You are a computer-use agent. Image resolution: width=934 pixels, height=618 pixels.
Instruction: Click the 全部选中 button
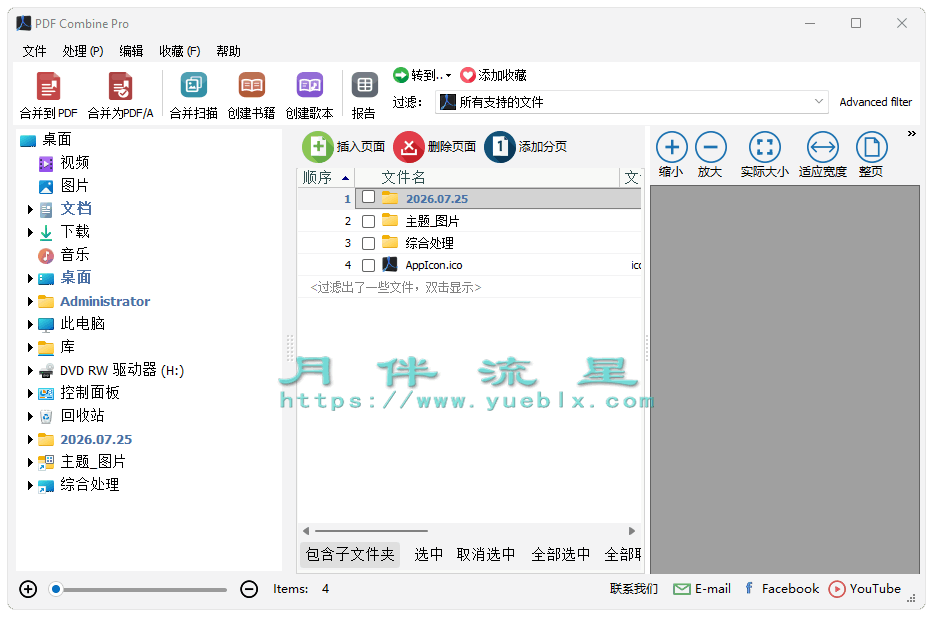click(x=561, y=555)
